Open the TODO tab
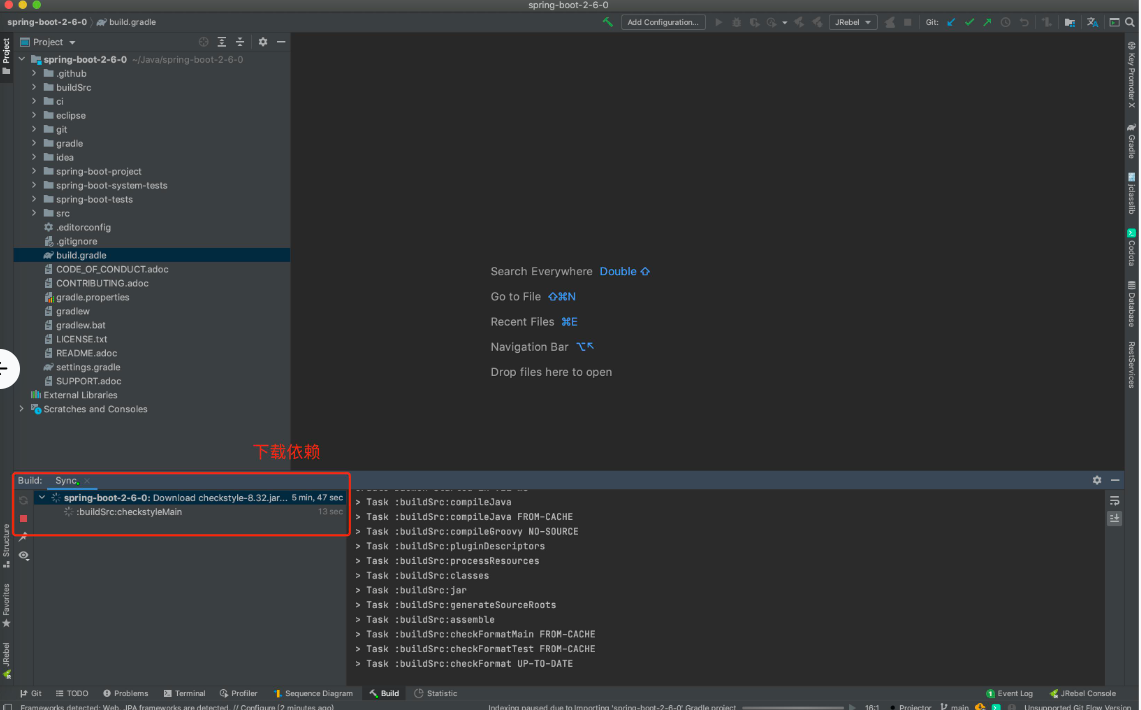 coord(72,693)
